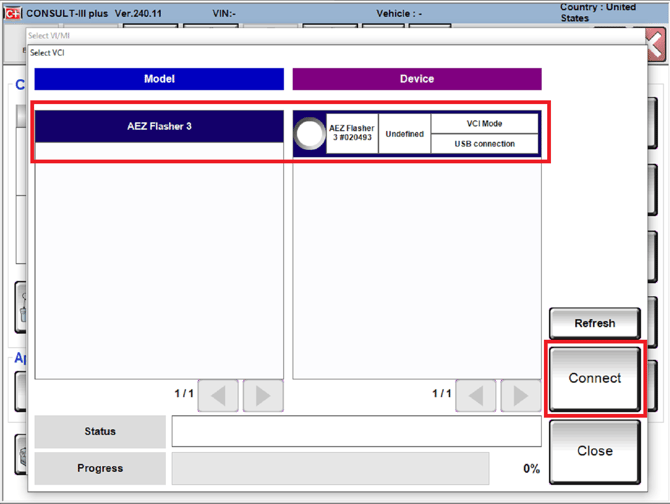Close the Select VCI dialog
Image resolution: width=670 pixels, height=504 pixels.
595,451
